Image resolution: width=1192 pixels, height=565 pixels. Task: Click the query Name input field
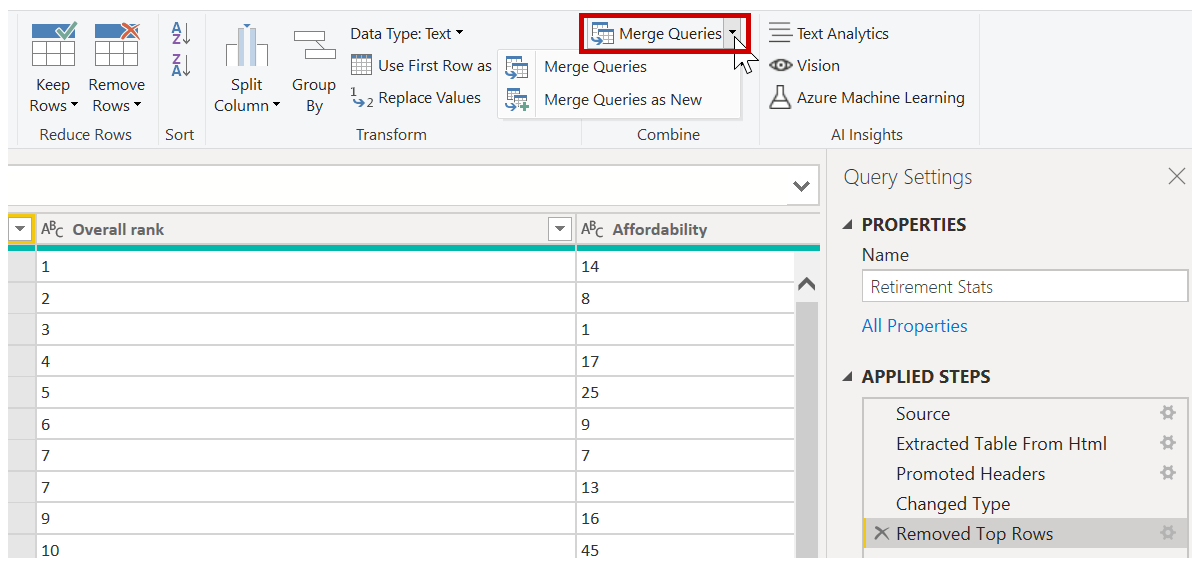(x=1024, y=287)
